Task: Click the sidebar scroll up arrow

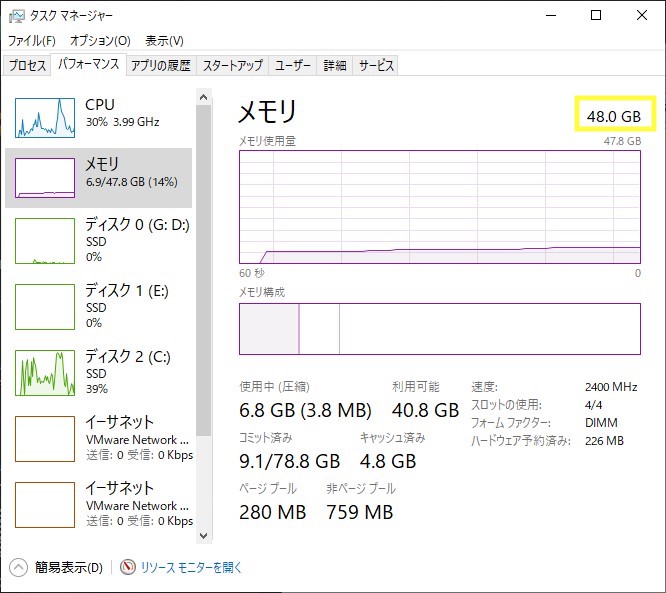Action: coord(203,97)
